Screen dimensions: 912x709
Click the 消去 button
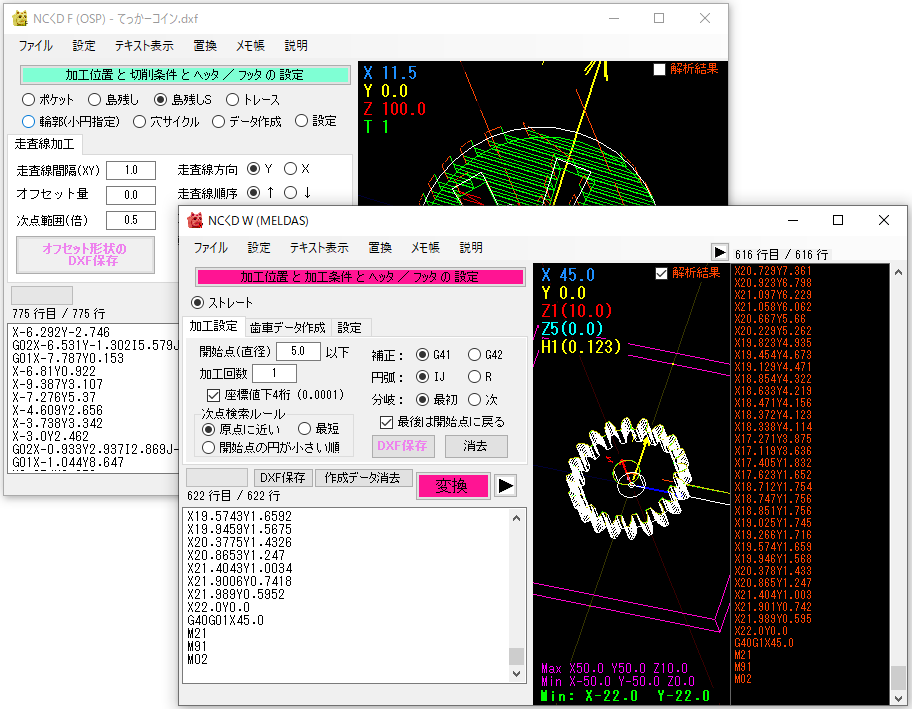[x=476, y=446]
